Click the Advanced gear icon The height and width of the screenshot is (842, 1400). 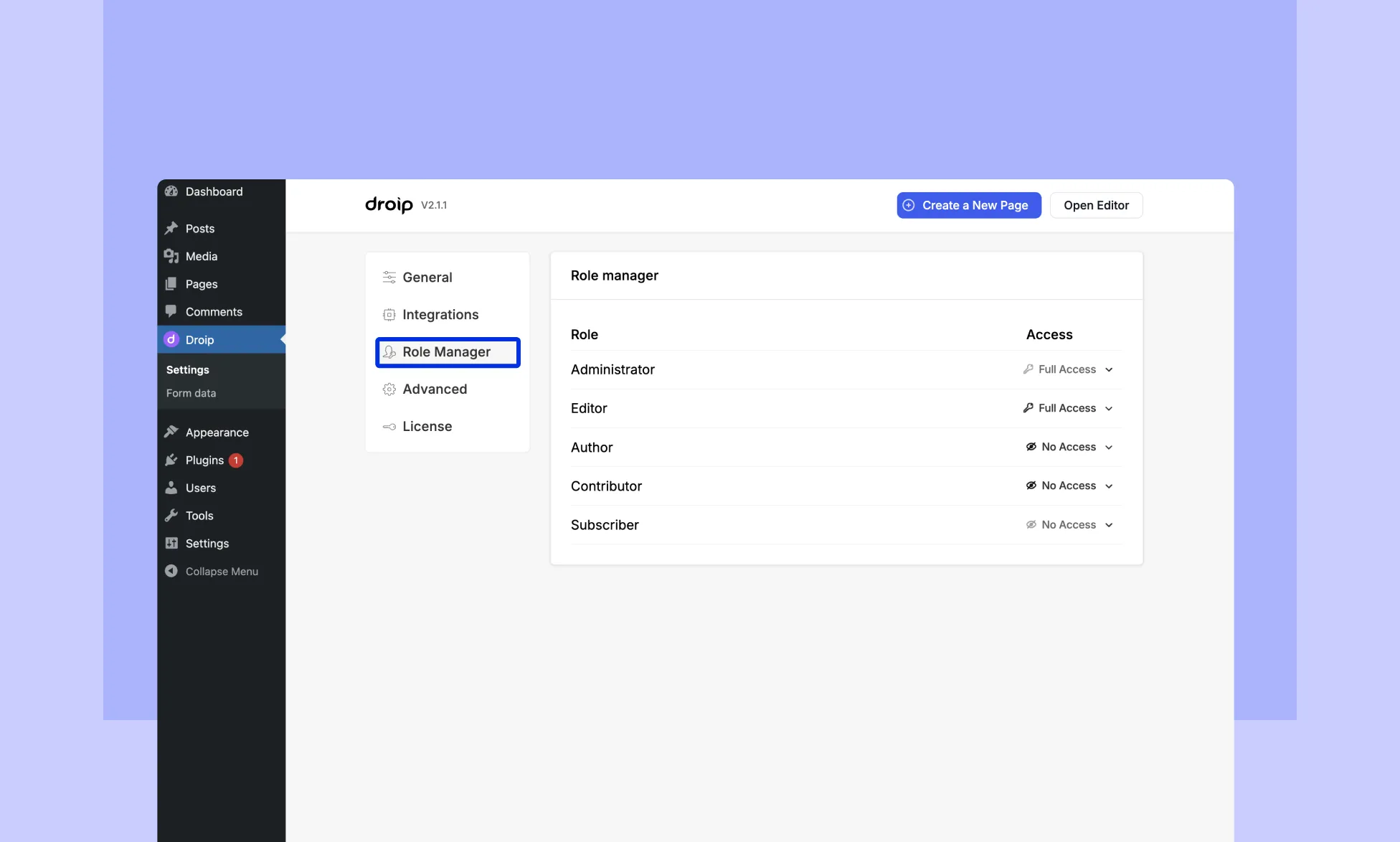(389, 389)
